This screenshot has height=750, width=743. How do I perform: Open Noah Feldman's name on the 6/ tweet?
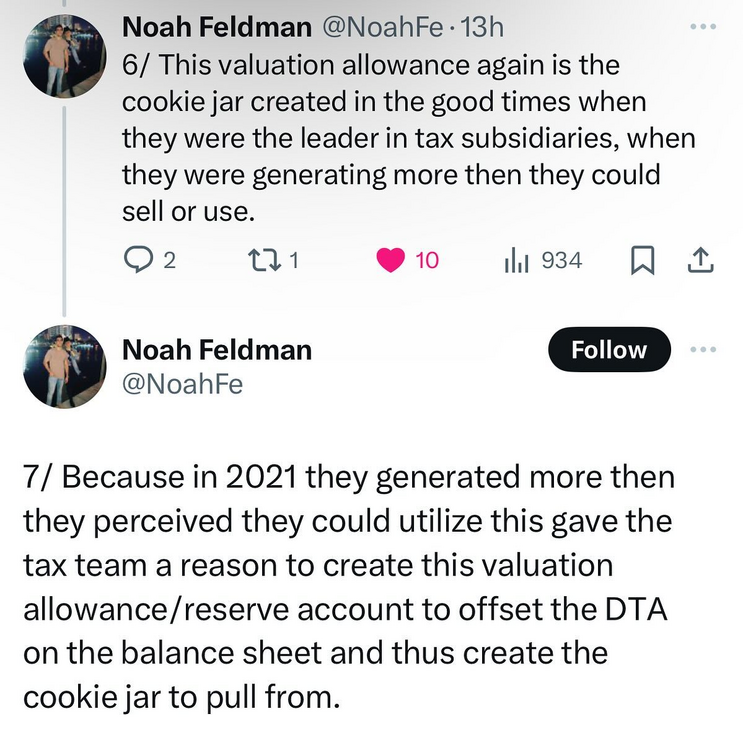click(215, 27)
